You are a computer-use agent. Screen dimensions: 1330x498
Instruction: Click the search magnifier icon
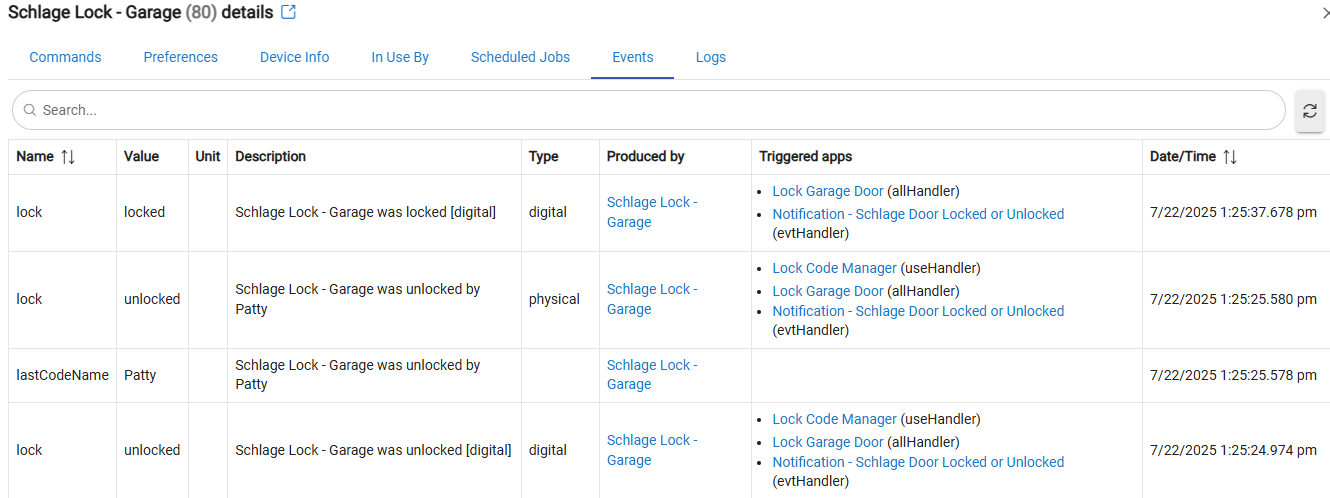[x=30, y=110]
